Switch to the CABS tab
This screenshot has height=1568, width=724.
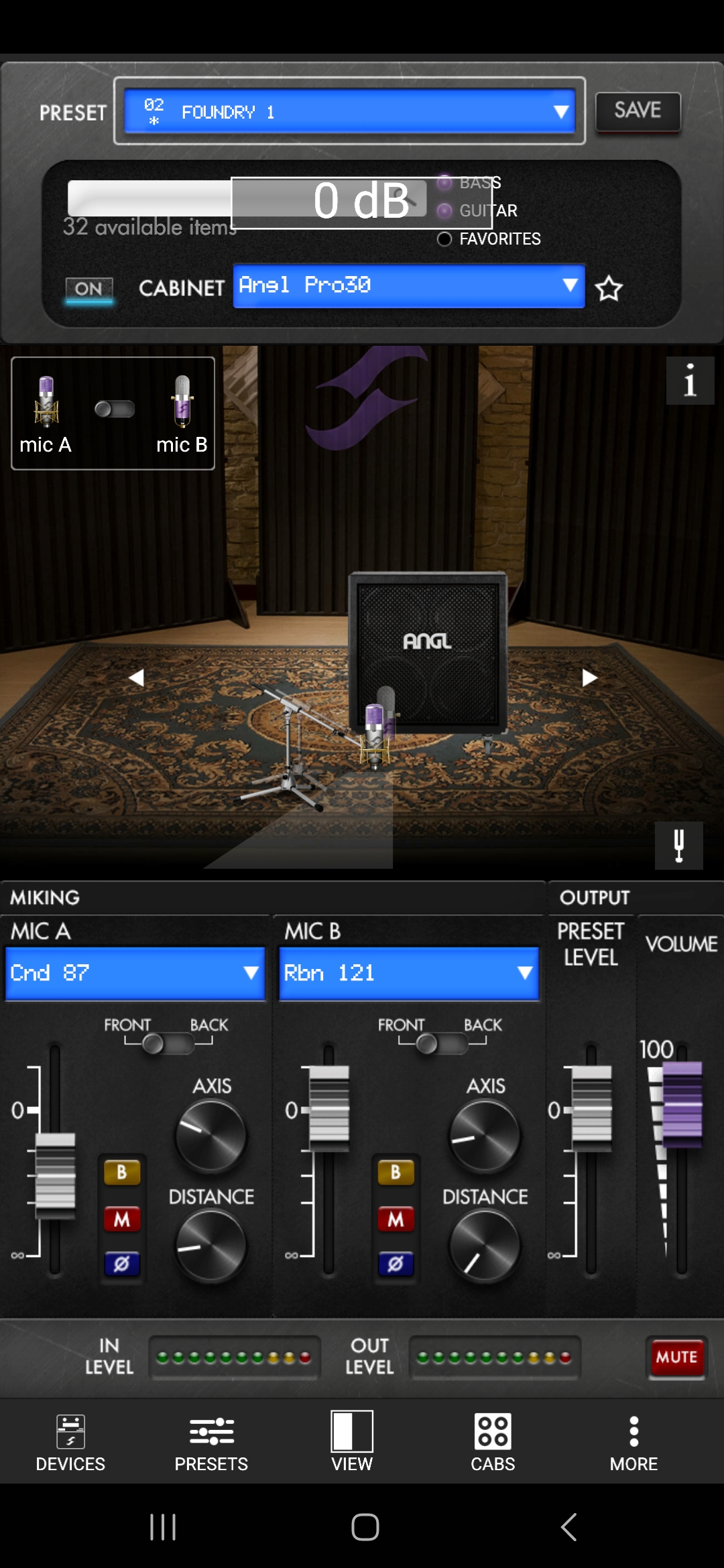click(493, 1442)
